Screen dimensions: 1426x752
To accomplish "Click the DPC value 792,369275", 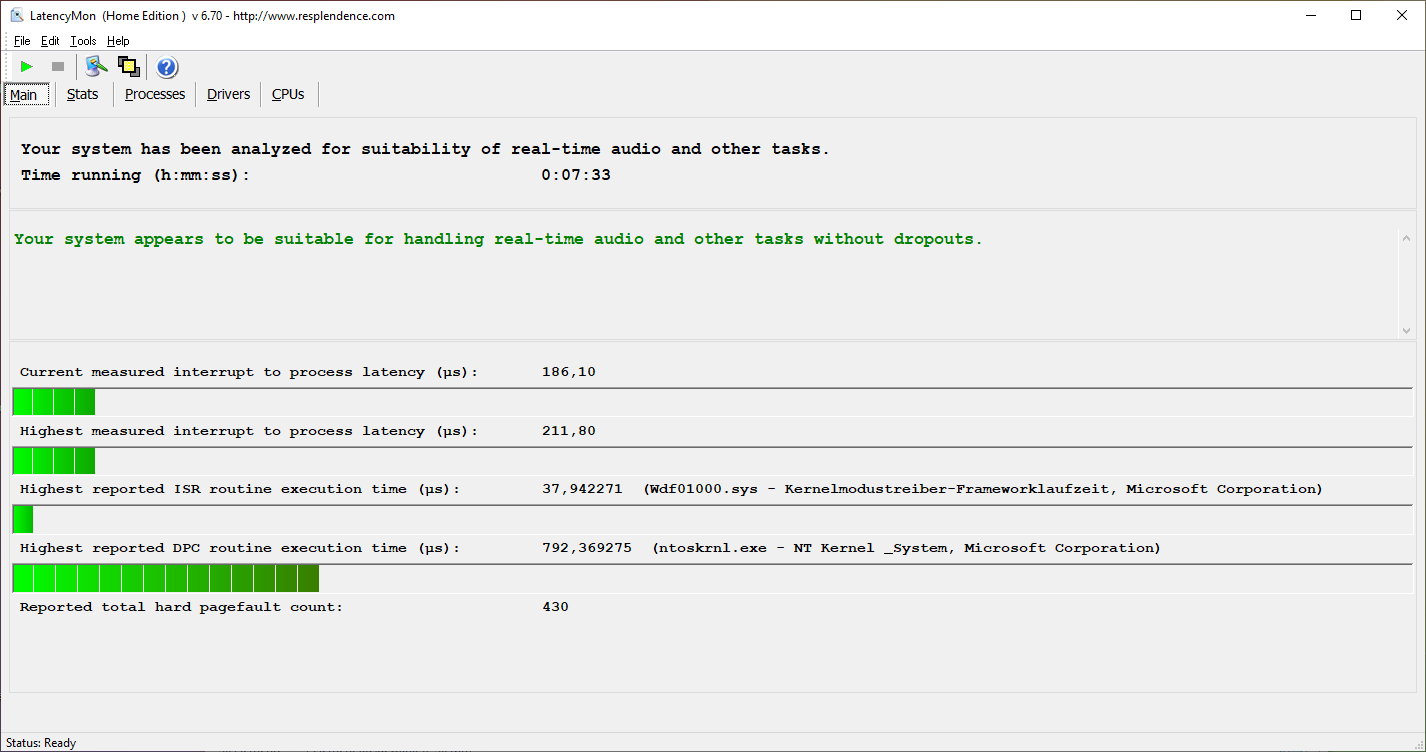I will point(586,548).
